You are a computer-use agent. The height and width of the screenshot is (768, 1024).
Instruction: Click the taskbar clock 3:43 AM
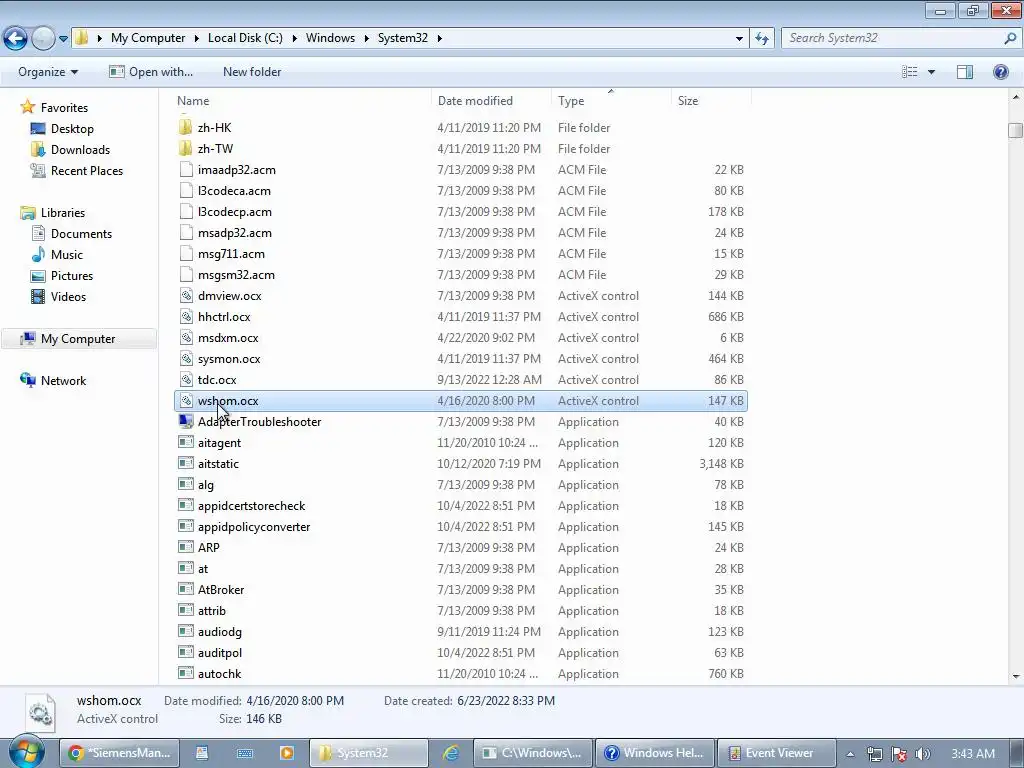coord(973,754)
